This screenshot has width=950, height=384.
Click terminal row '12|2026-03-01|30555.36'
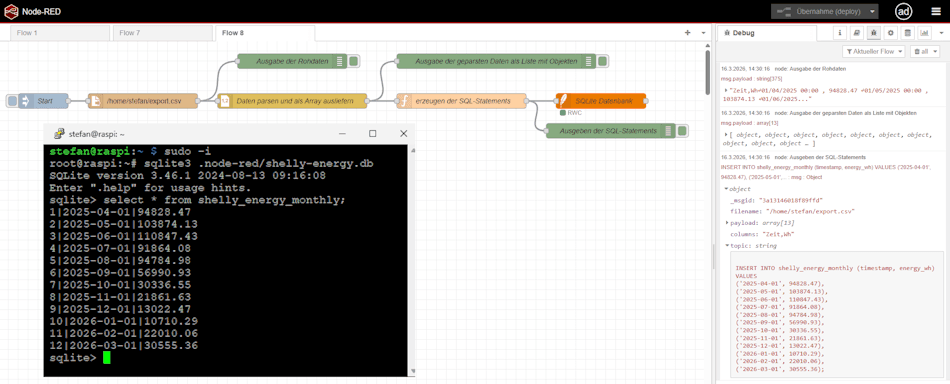(123, 345)
